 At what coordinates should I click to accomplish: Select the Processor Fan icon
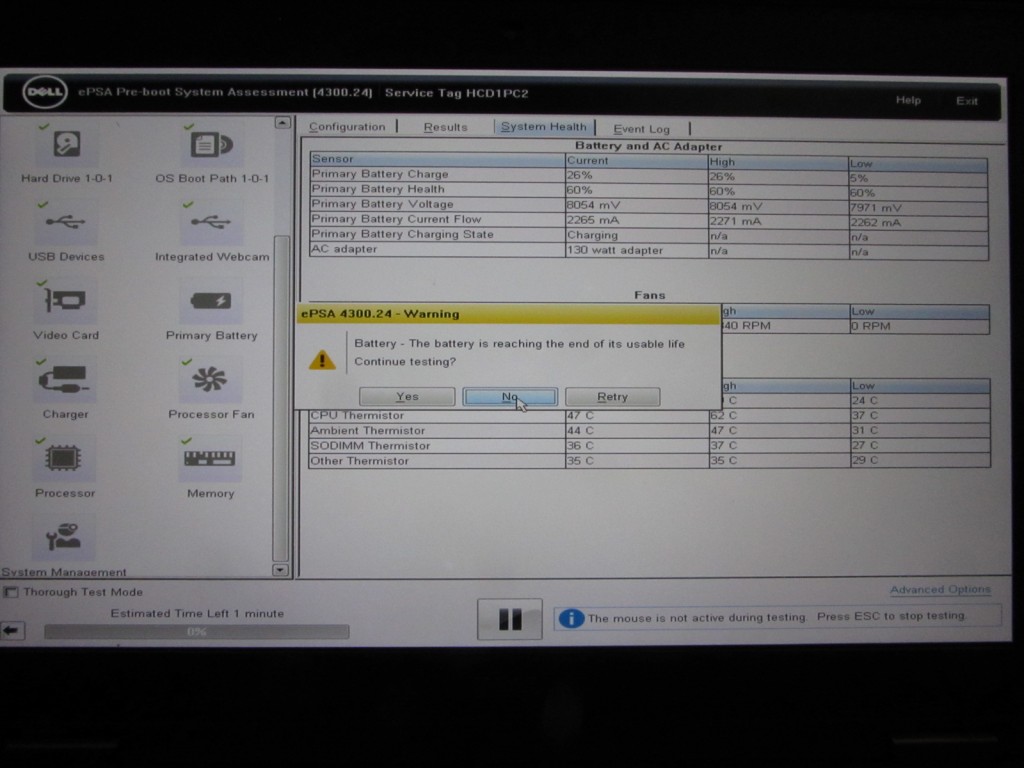coord(210,379)
